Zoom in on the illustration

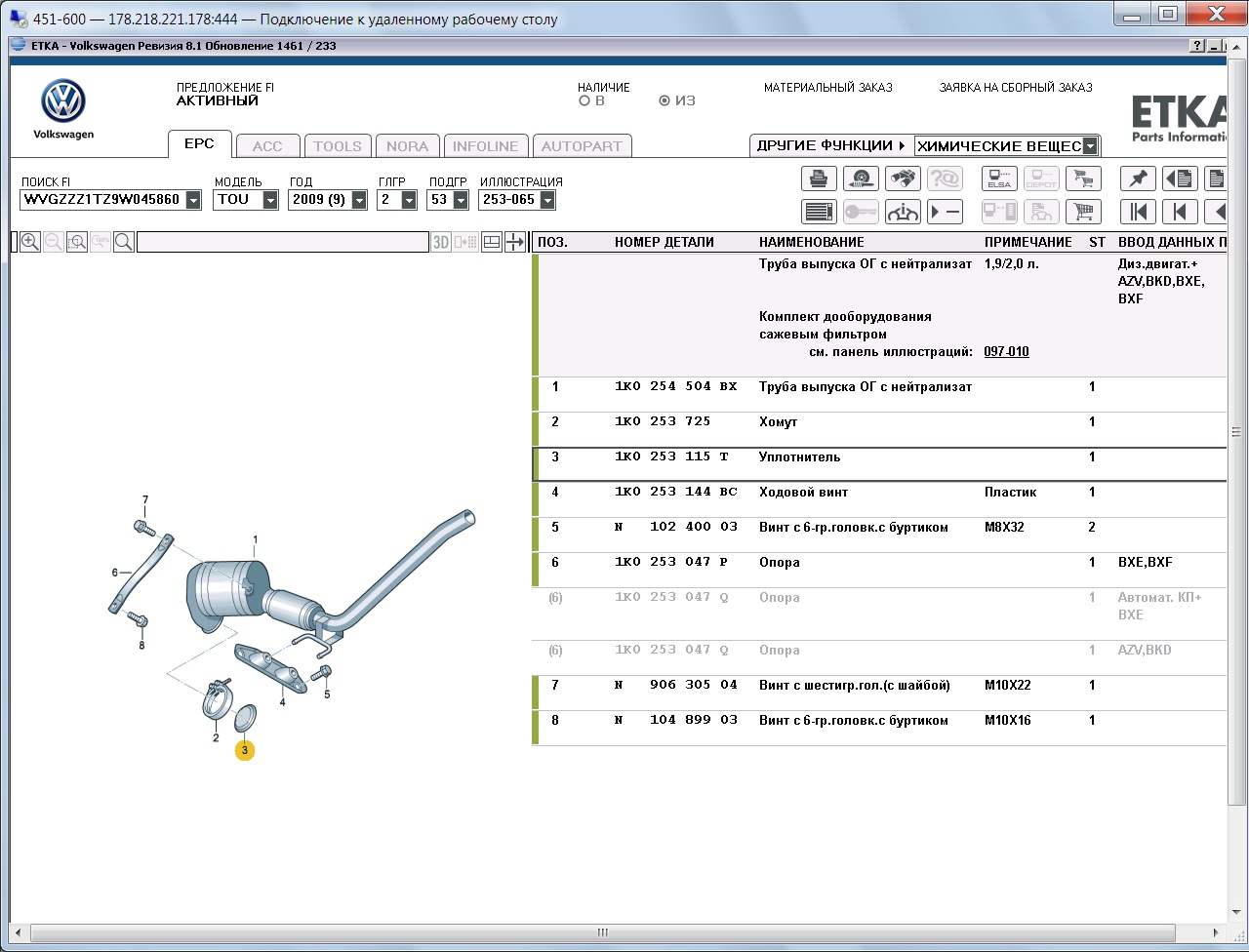[x=30, y=242]
